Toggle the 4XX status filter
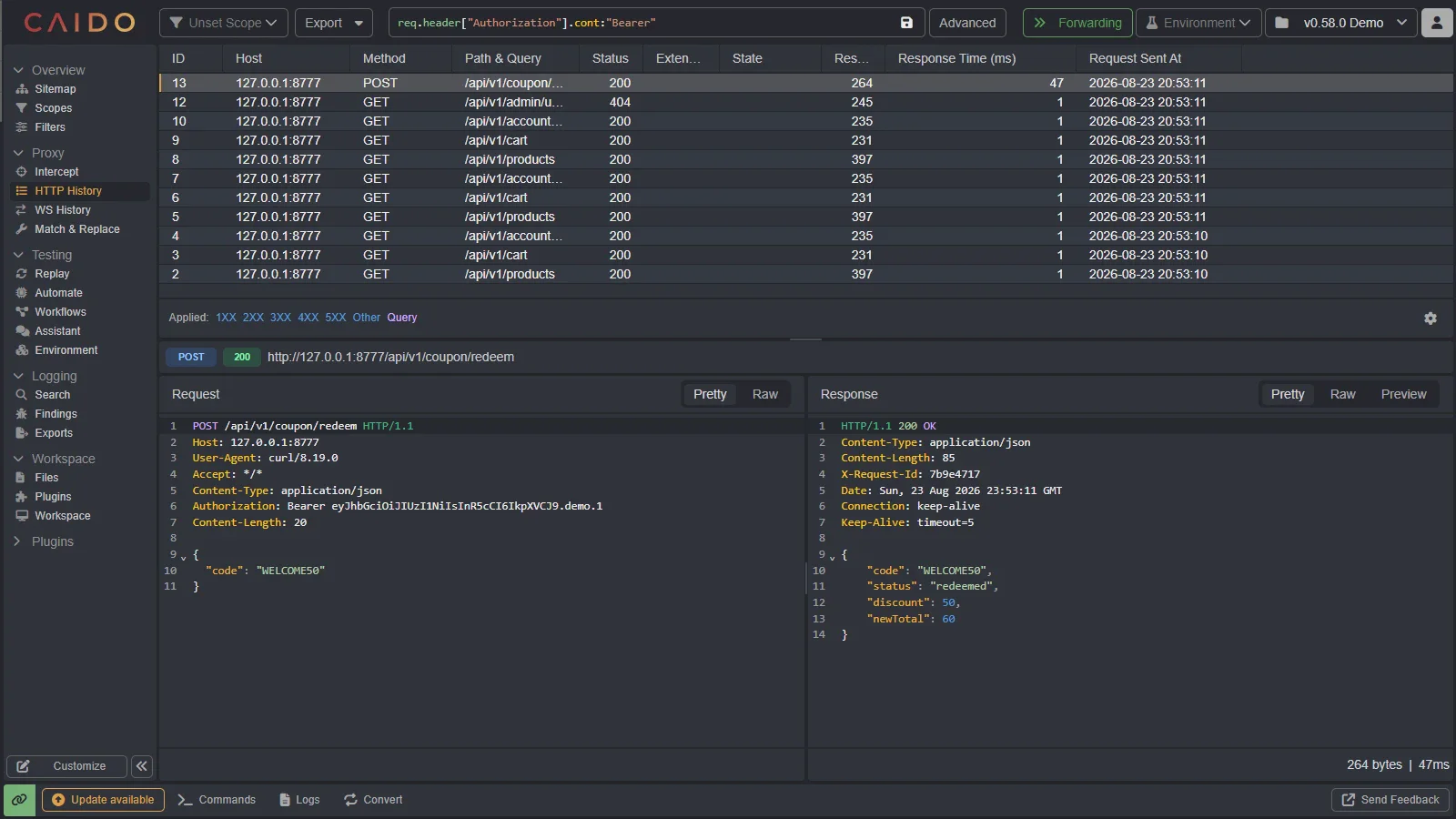The image size is (1456, 819). 308,318
